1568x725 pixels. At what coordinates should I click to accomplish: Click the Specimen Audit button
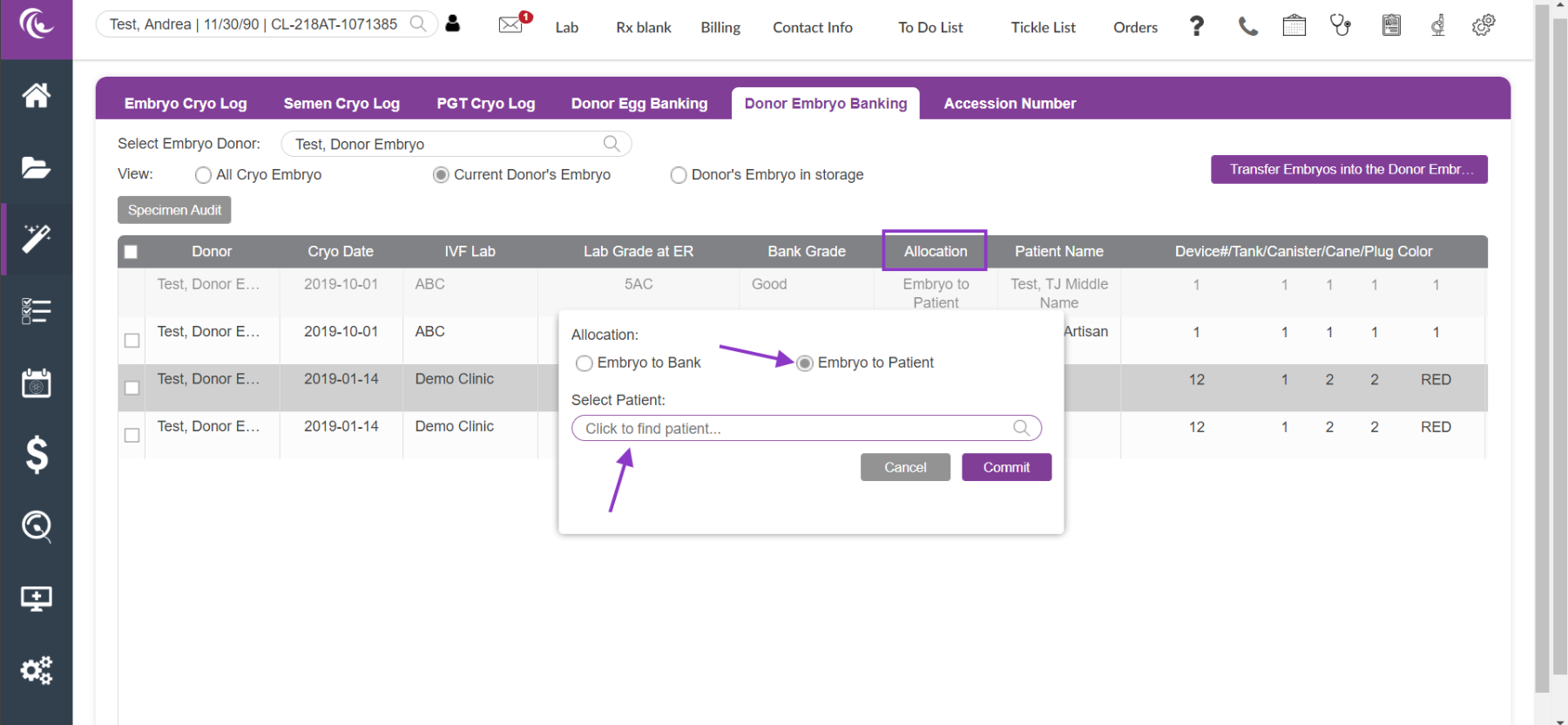point(174,210)
